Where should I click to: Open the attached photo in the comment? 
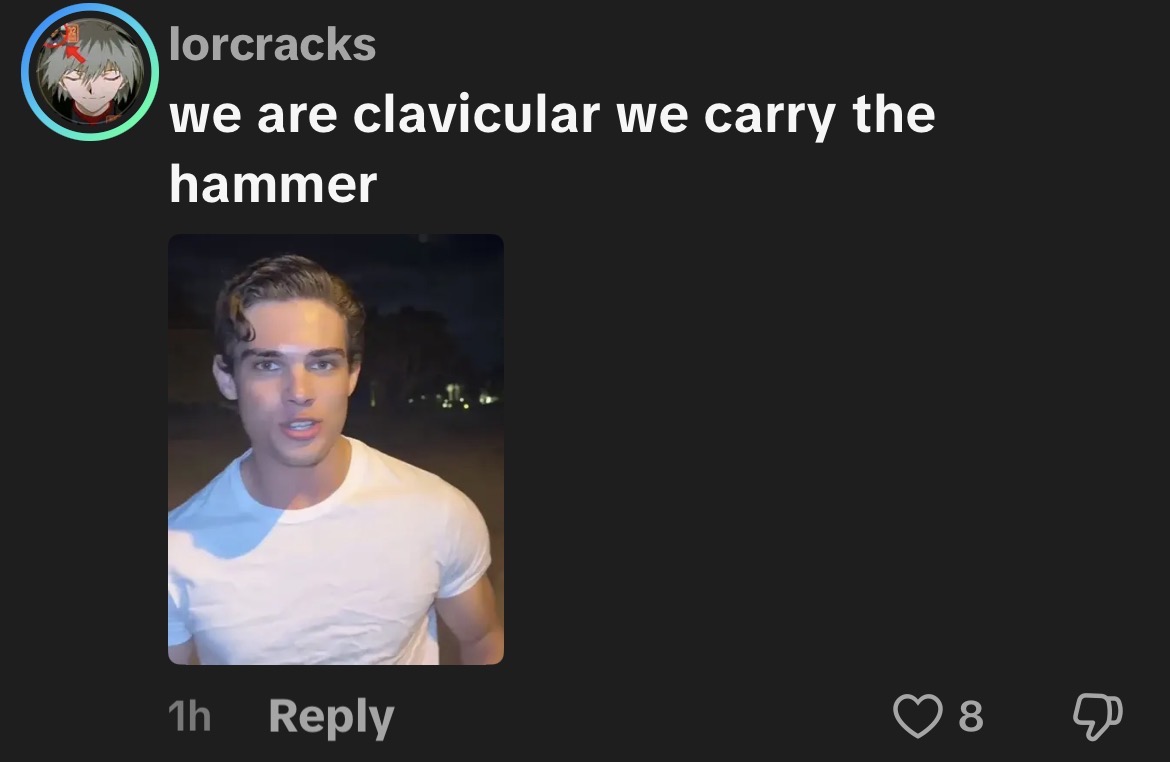click(336, 449)
